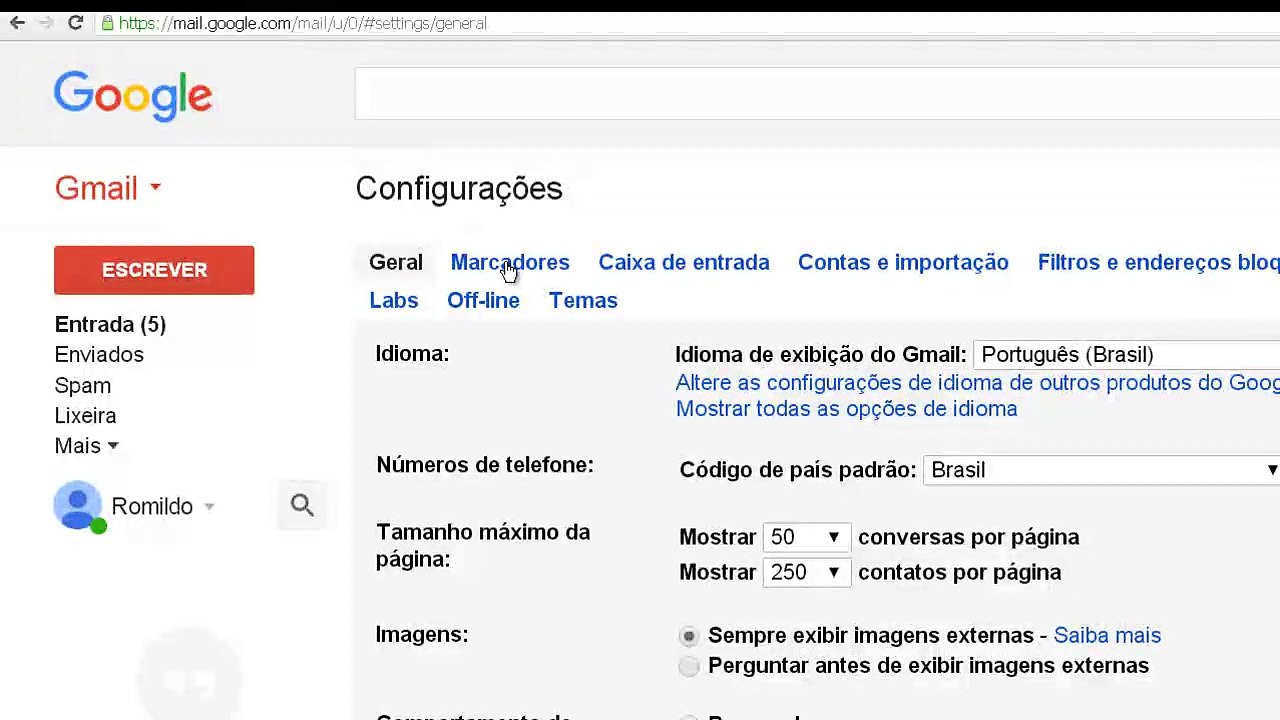
Task: Click the magnifier search icon beside Romildo
Action: [x=302, y=506]
